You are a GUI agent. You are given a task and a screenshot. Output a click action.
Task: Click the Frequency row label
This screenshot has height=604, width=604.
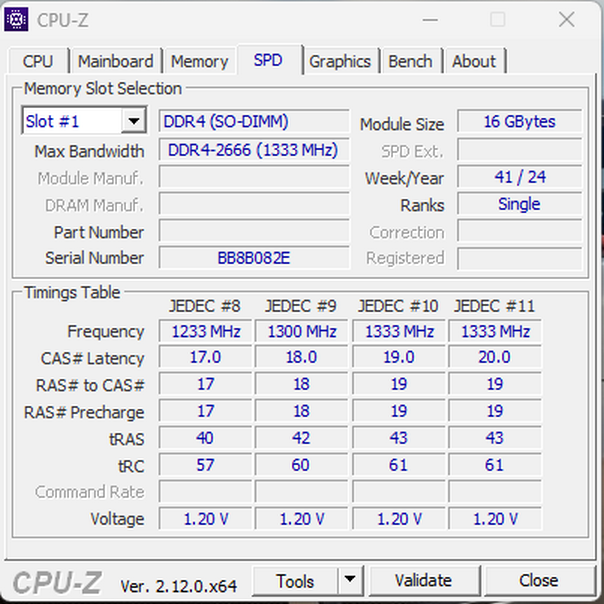click(106, 332)
